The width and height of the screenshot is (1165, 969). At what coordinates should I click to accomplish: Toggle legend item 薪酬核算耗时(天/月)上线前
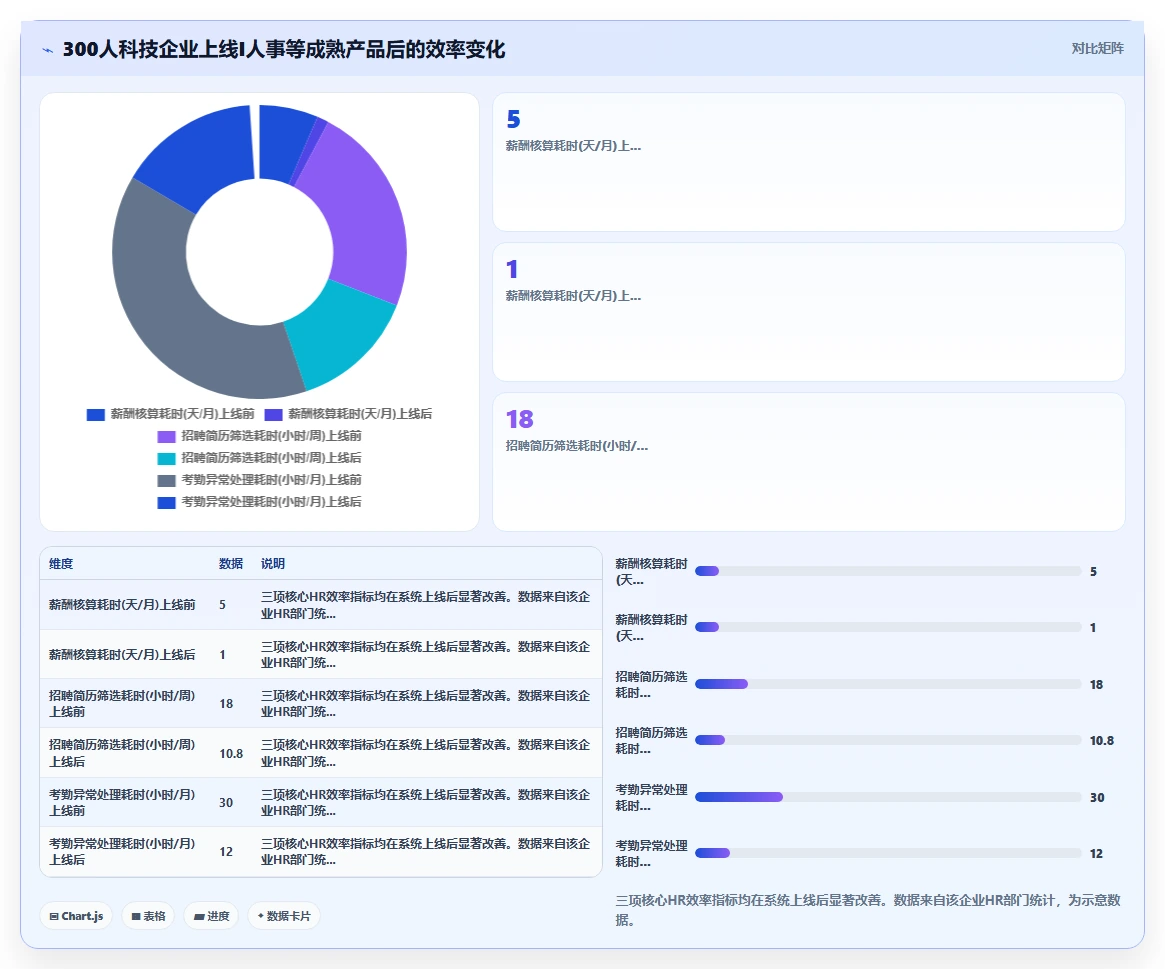170,414
